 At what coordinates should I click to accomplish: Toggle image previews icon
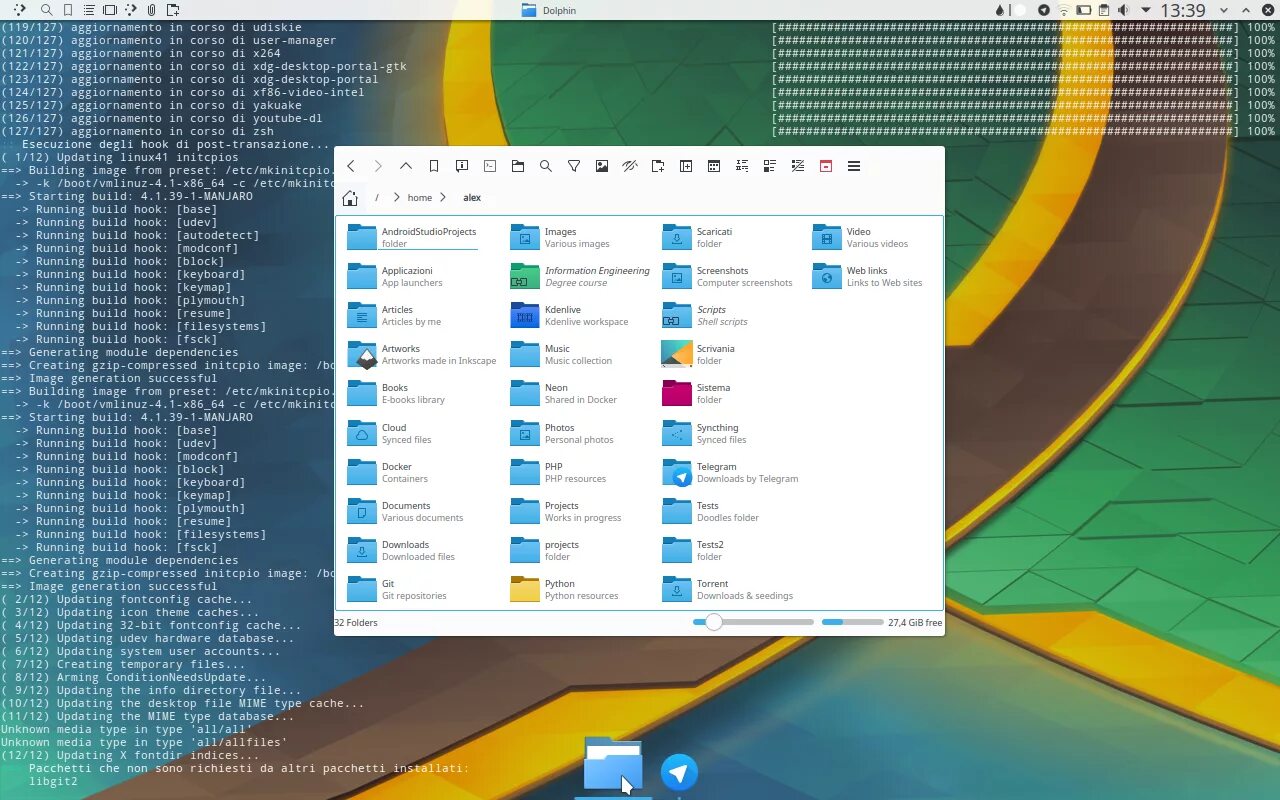click(x=602, y=166)
